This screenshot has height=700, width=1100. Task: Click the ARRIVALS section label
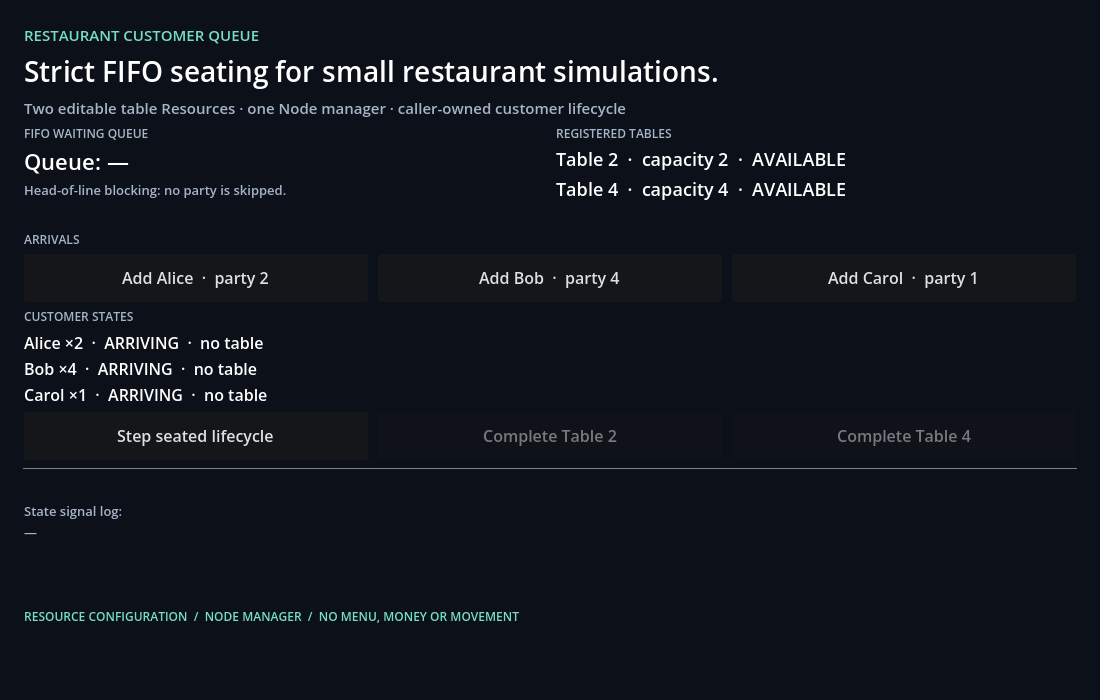[52, 239]
